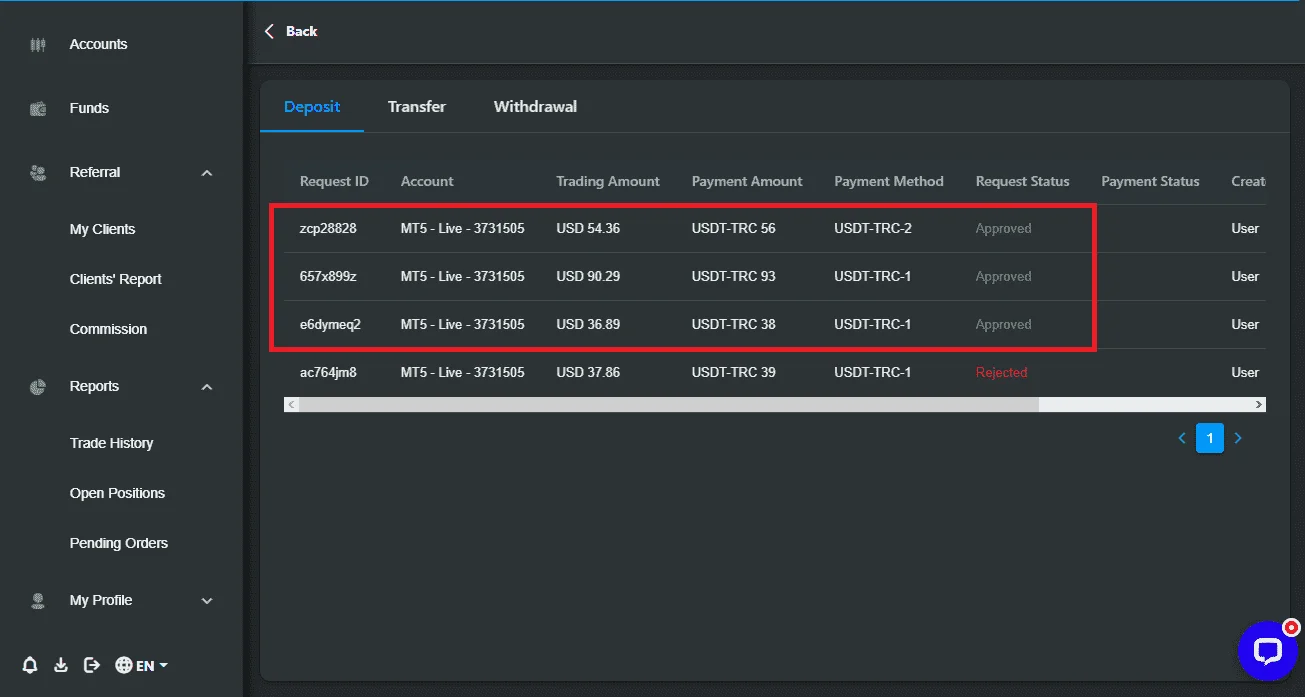Click Approved status in 657x899z row
Viewport: 1305px width, 697px height.
[1004, 277]
